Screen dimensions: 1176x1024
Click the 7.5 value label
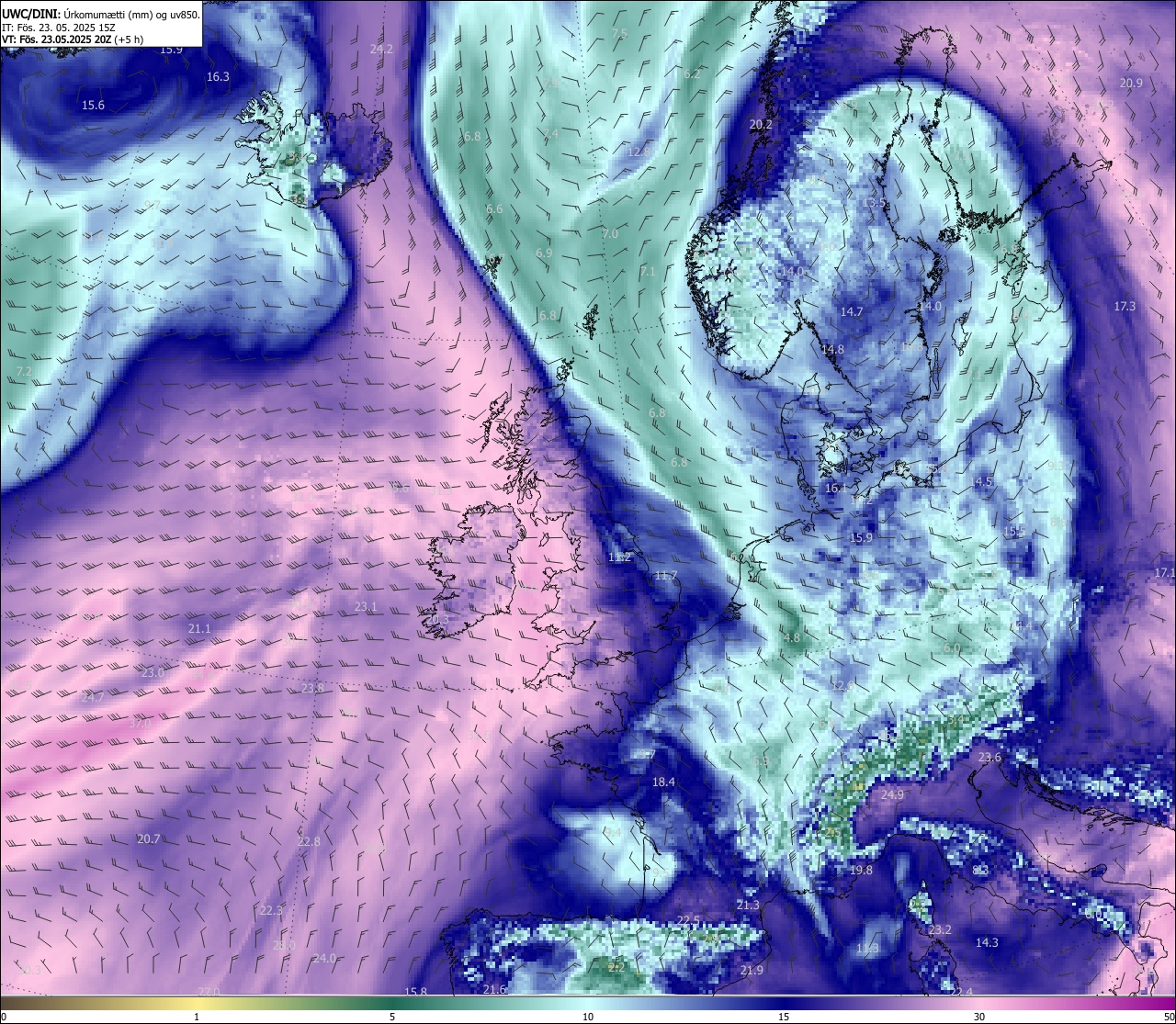click(x=619, y=34)
